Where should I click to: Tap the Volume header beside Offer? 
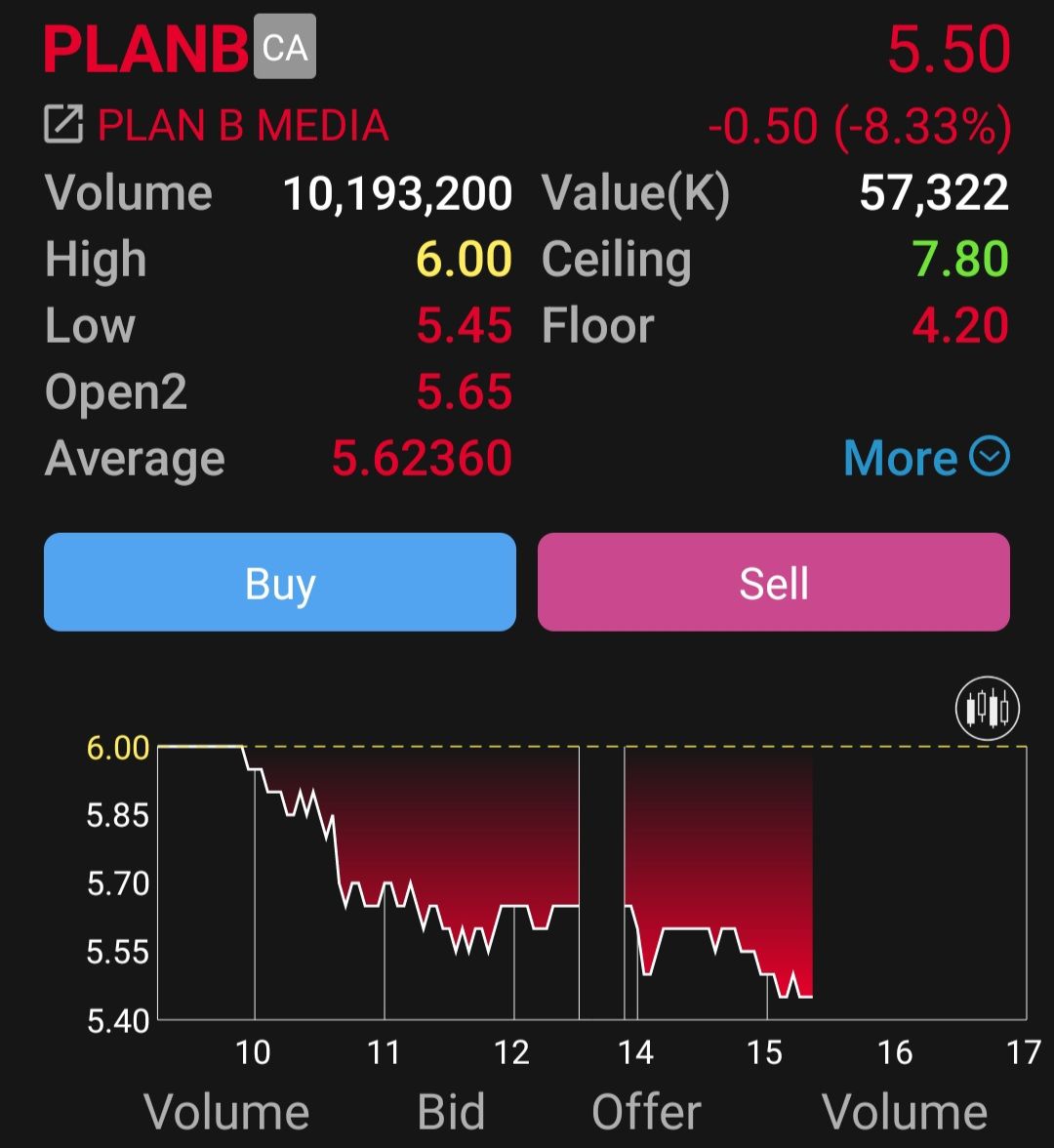pyautogui.click(x=905, y=1111)
